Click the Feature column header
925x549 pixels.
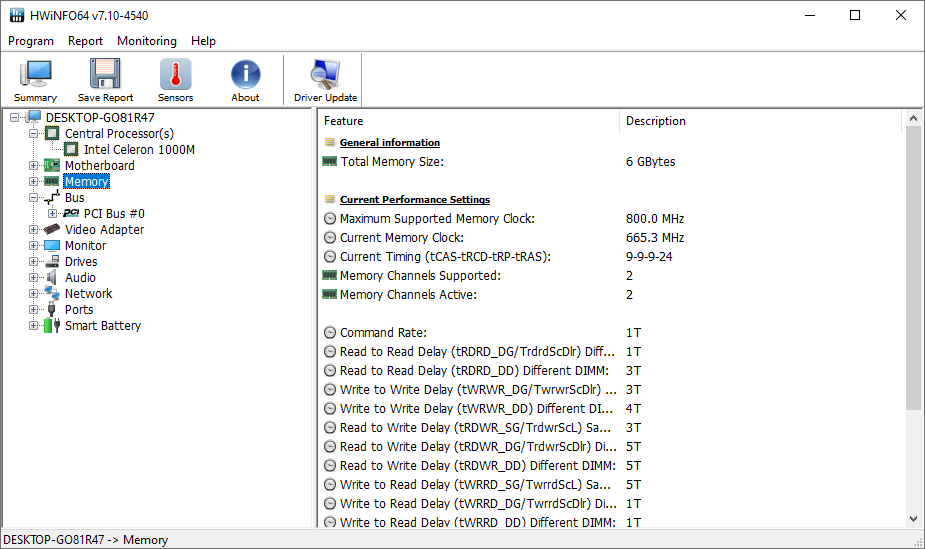coord(468,120)
